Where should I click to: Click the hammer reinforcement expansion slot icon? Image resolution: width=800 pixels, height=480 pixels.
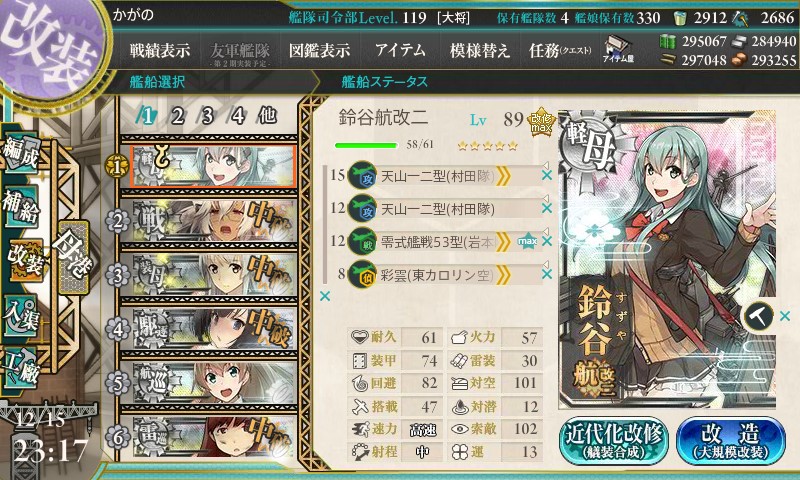pyautogui.click(x=759, y=317)
